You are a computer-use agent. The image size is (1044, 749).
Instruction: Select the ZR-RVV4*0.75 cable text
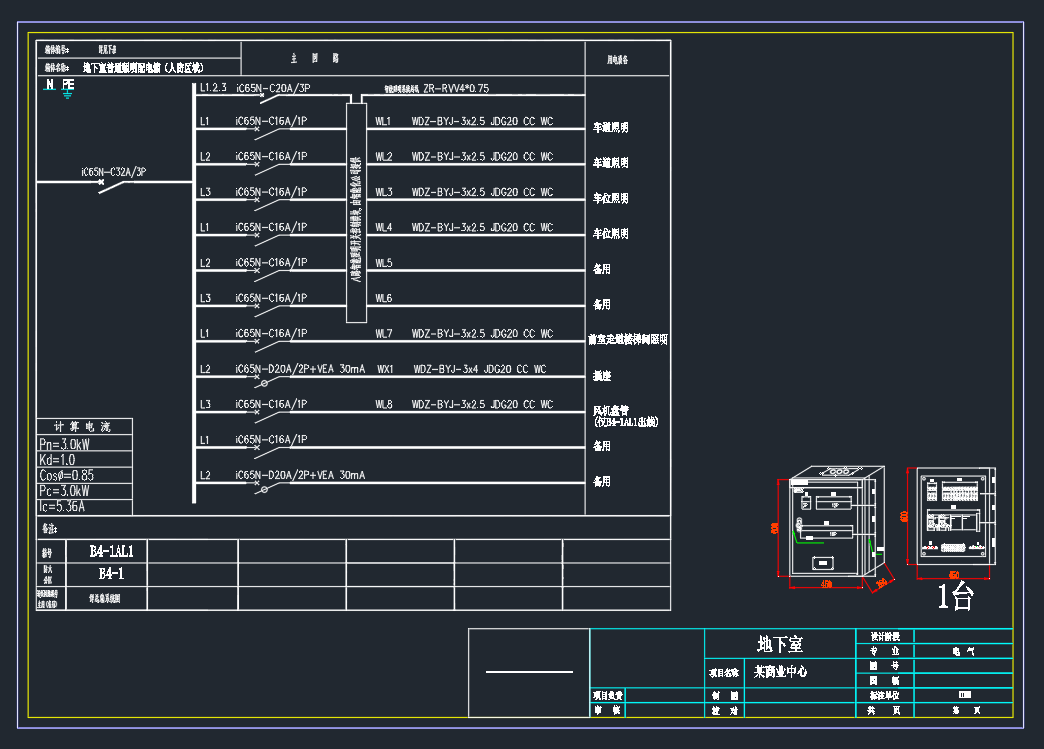pos(456,88)
